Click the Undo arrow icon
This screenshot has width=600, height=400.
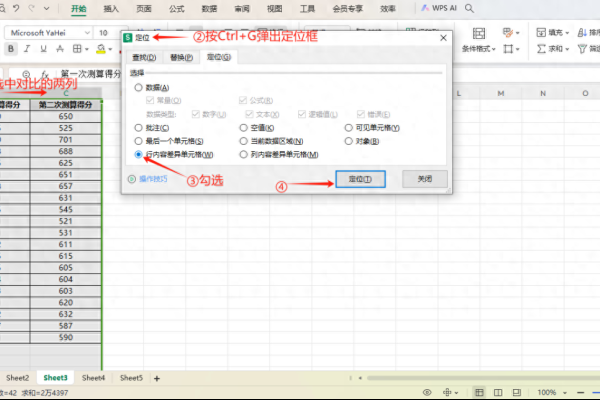coord(16,8)
